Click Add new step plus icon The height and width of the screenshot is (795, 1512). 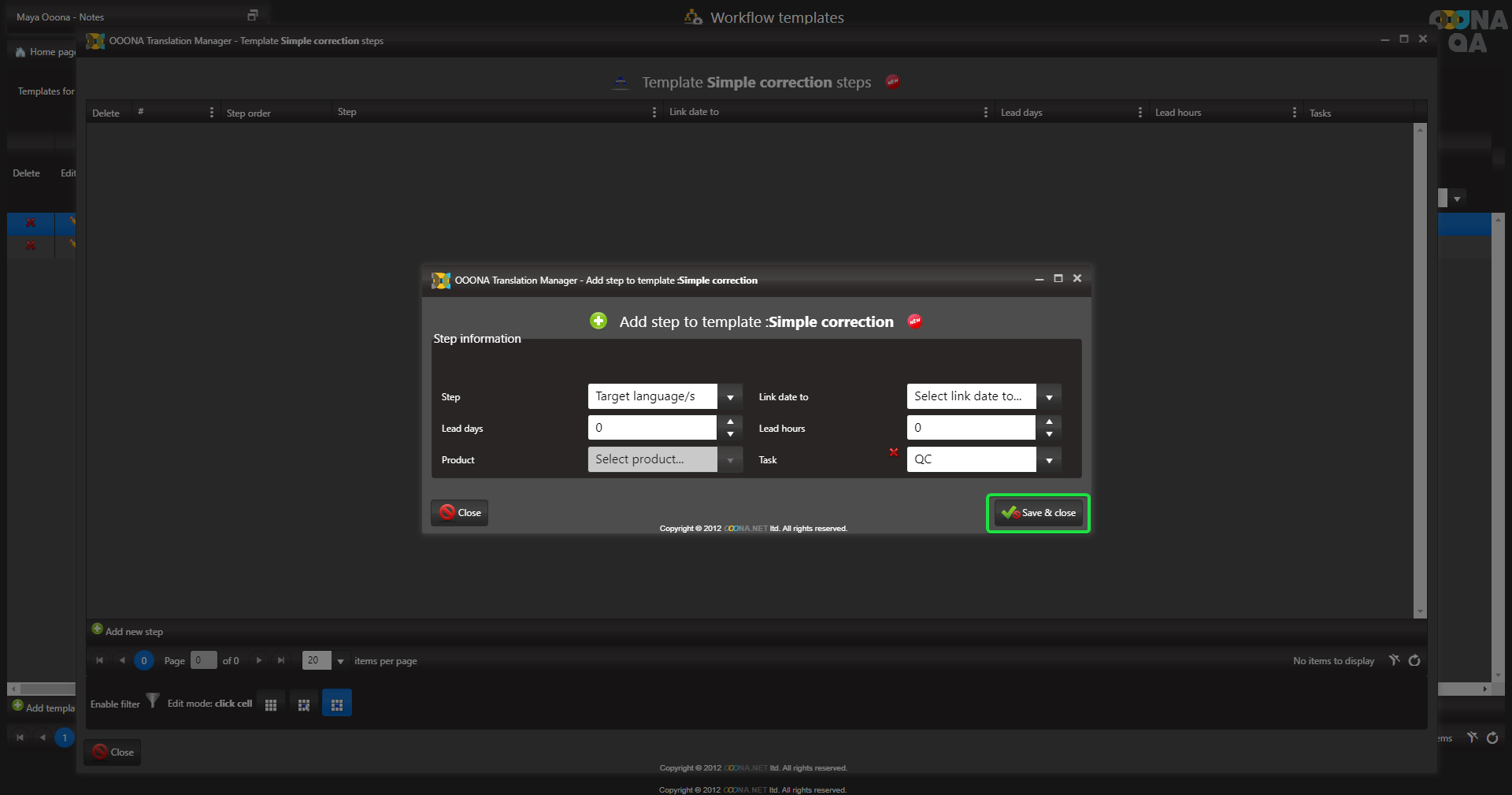[x=97, y=630]
